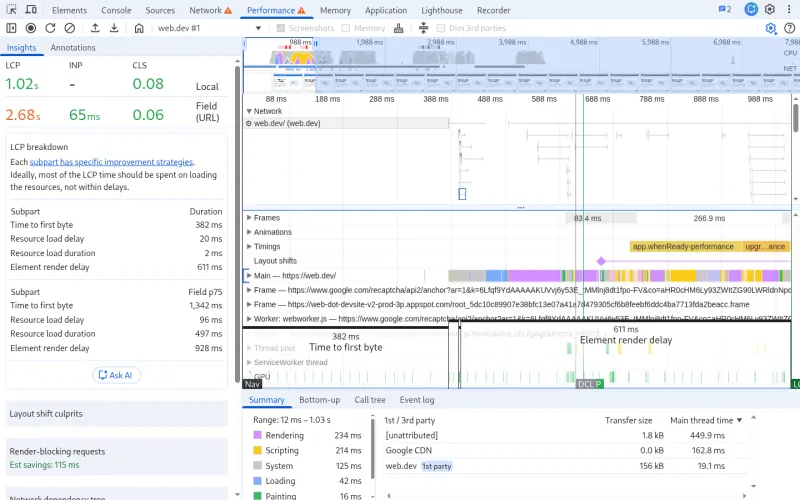This screenshot has width=800, height=500.
Task: Click the Loading blue color swatch
Action: (x=257, y=481)
